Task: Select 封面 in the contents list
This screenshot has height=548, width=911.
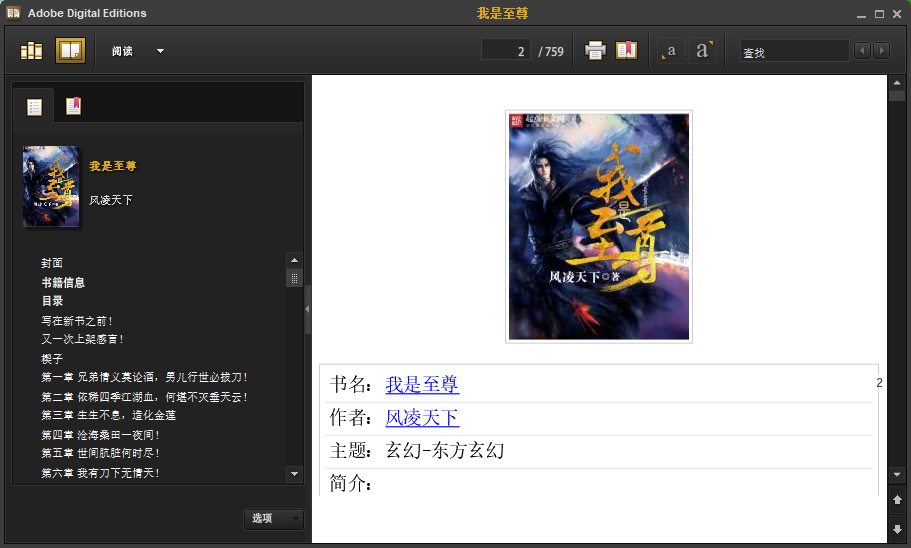Action: pos(52,263)
